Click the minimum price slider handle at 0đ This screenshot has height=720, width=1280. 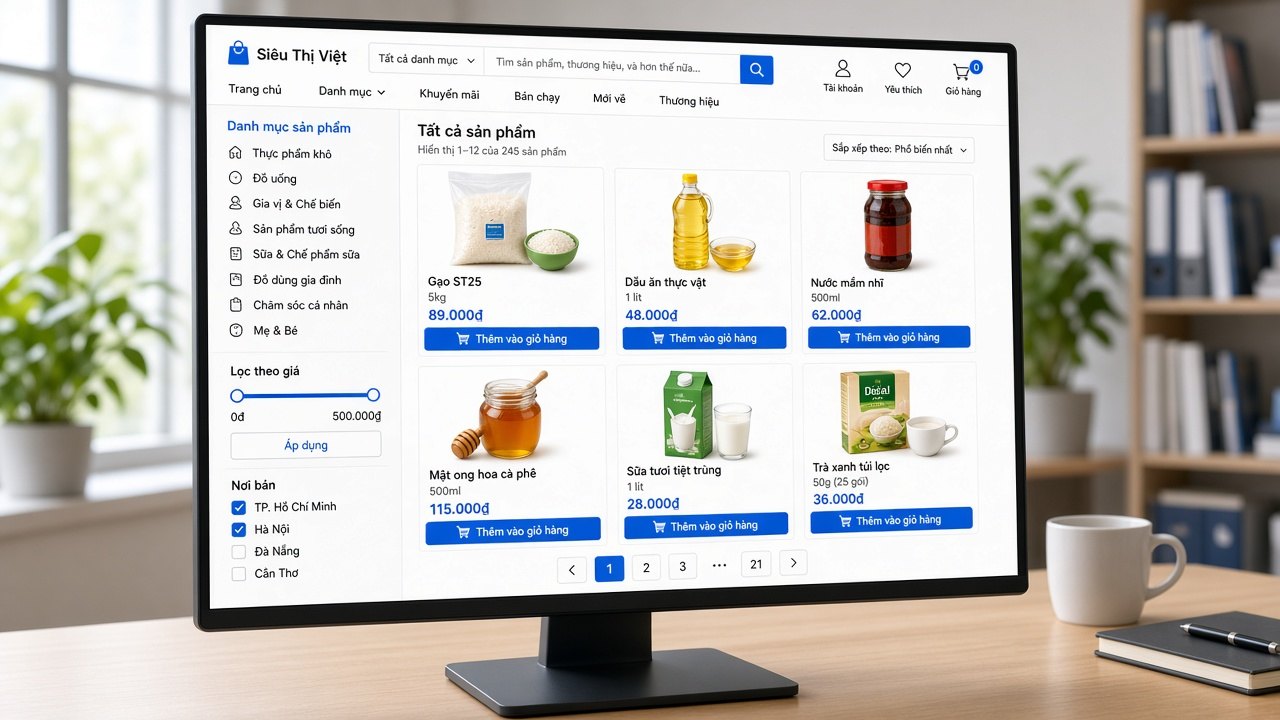(x=237, y=396)
